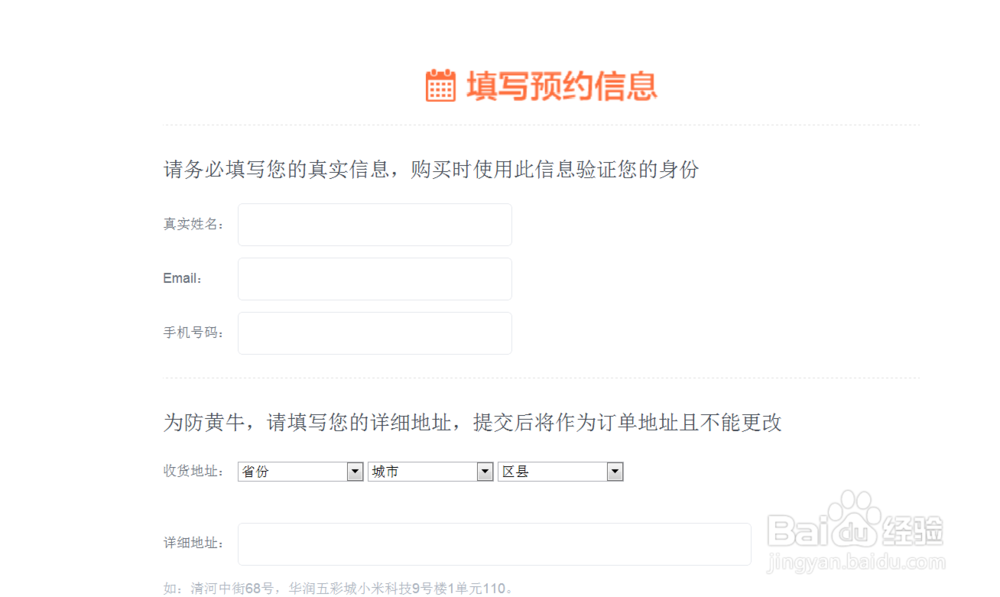Screen dimensions: 1000x597
Task: Click the 手机号码 label text
Action: pos(194,332)
